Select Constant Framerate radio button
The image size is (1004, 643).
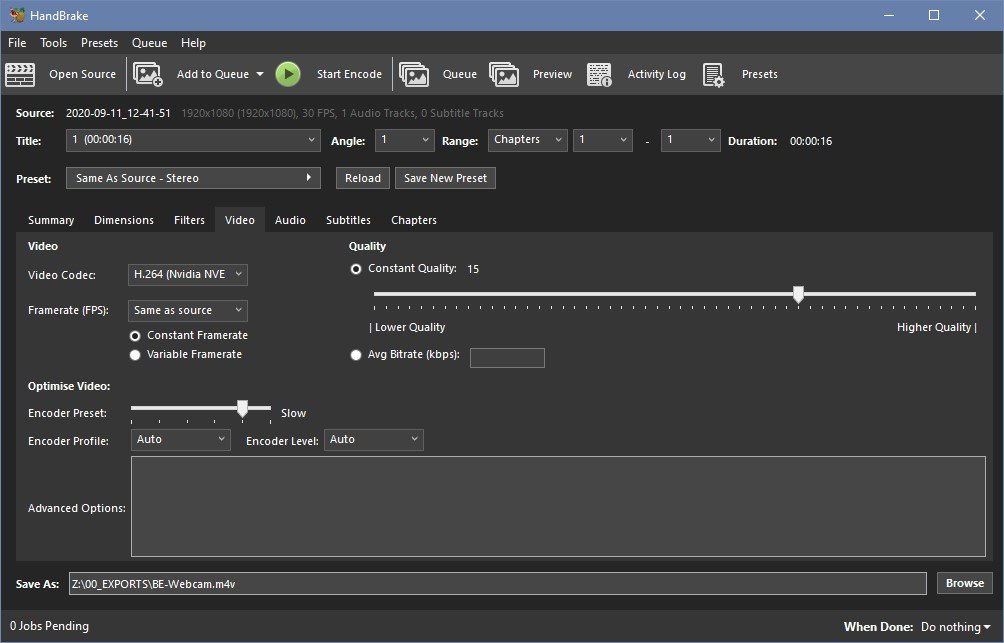point(135,336)
